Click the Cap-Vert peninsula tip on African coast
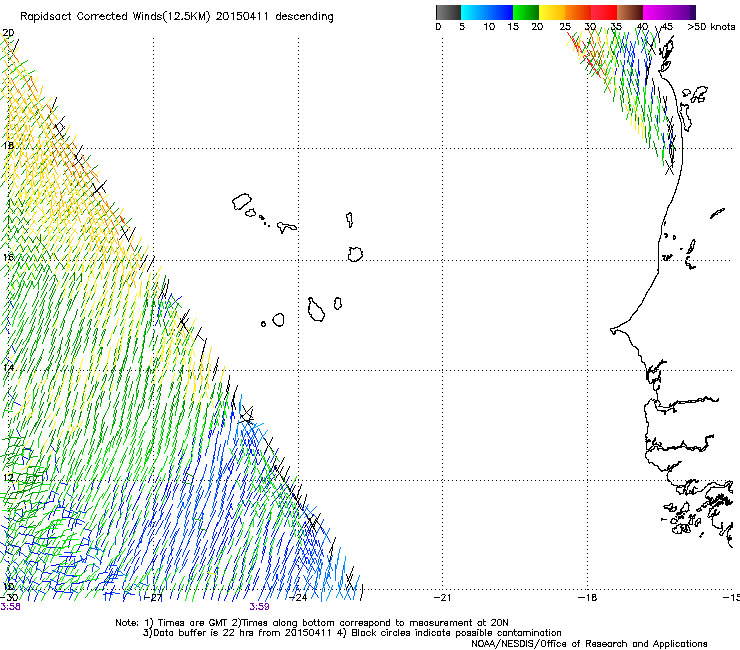Screen dimensions: 740x650 click(614, 331)
